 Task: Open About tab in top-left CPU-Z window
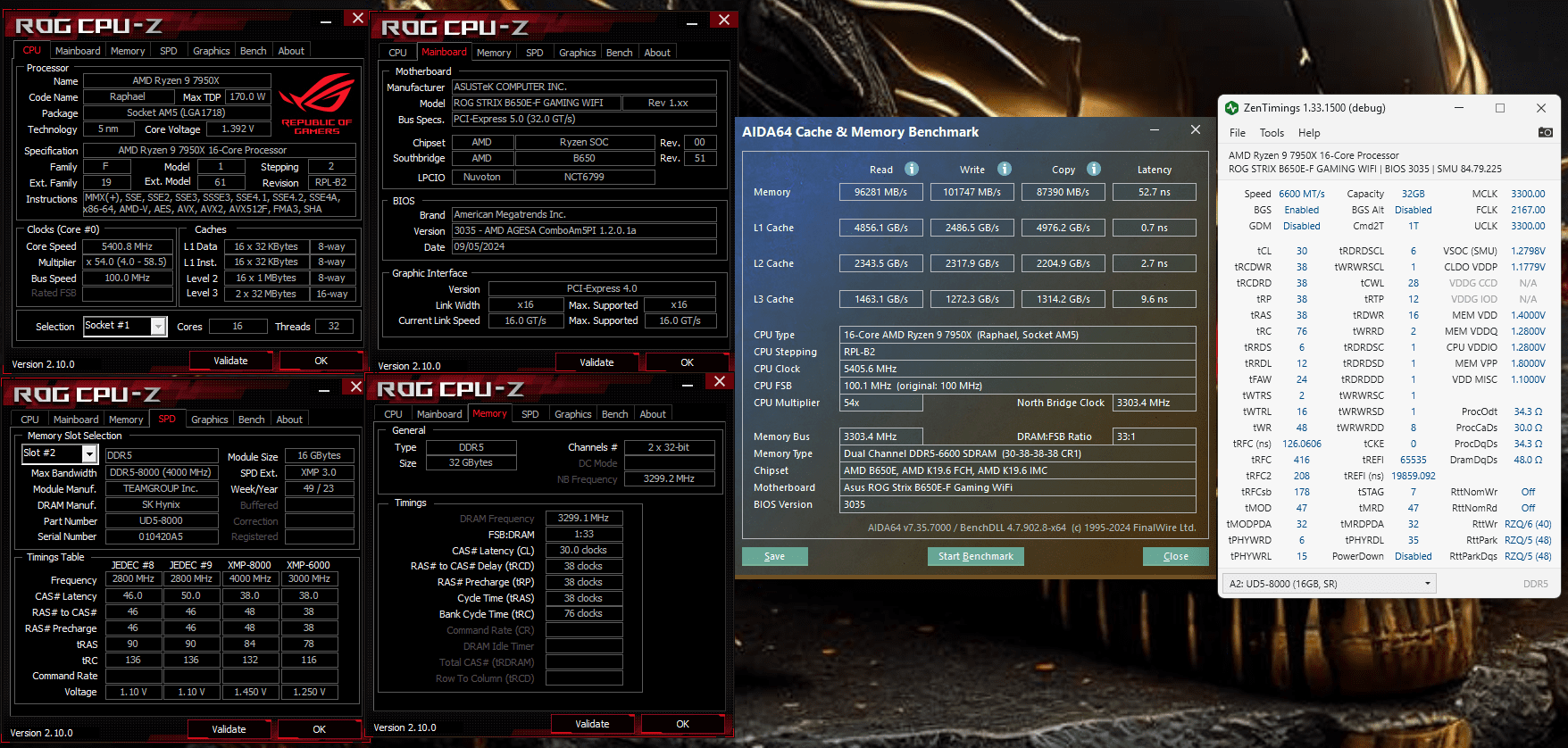tap(291, 51)
